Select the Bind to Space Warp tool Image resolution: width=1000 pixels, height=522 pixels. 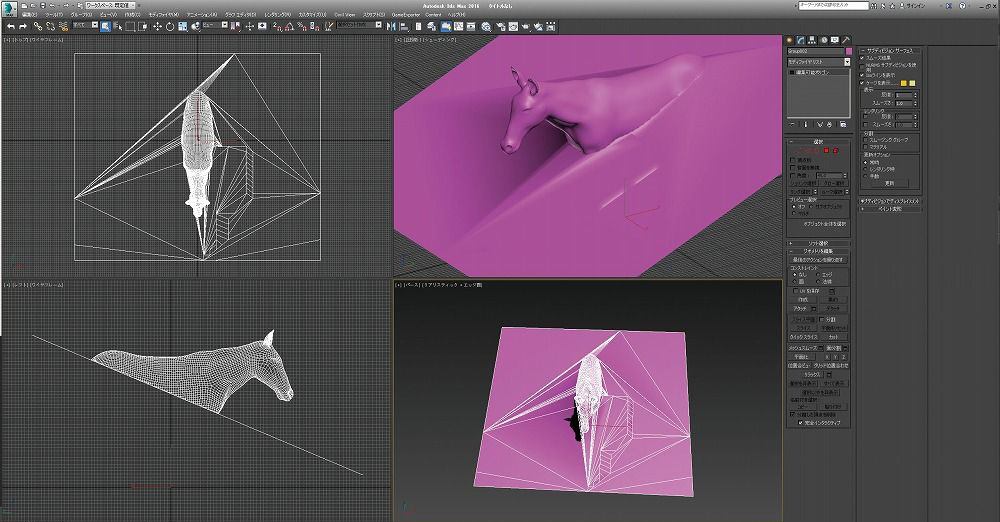[63, 26]
